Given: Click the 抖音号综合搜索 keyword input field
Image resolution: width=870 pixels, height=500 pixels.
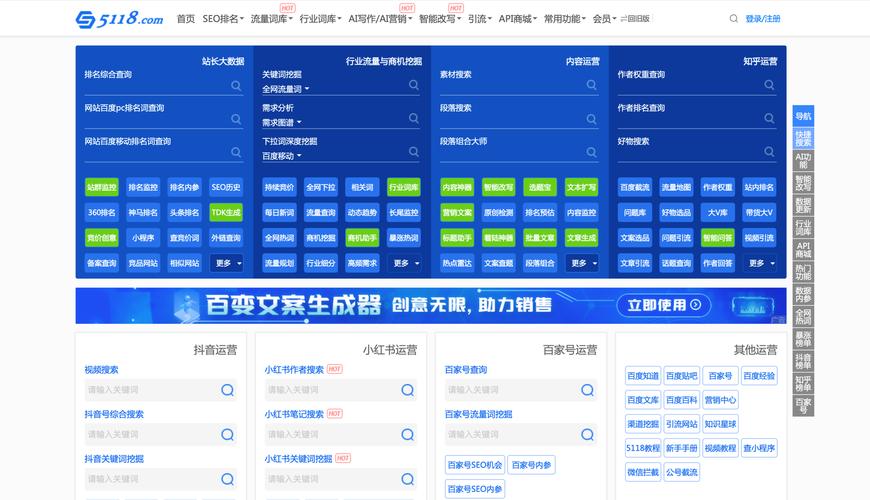Looking at the screenshot, I should pyautogui.click(x=161, y=435).
